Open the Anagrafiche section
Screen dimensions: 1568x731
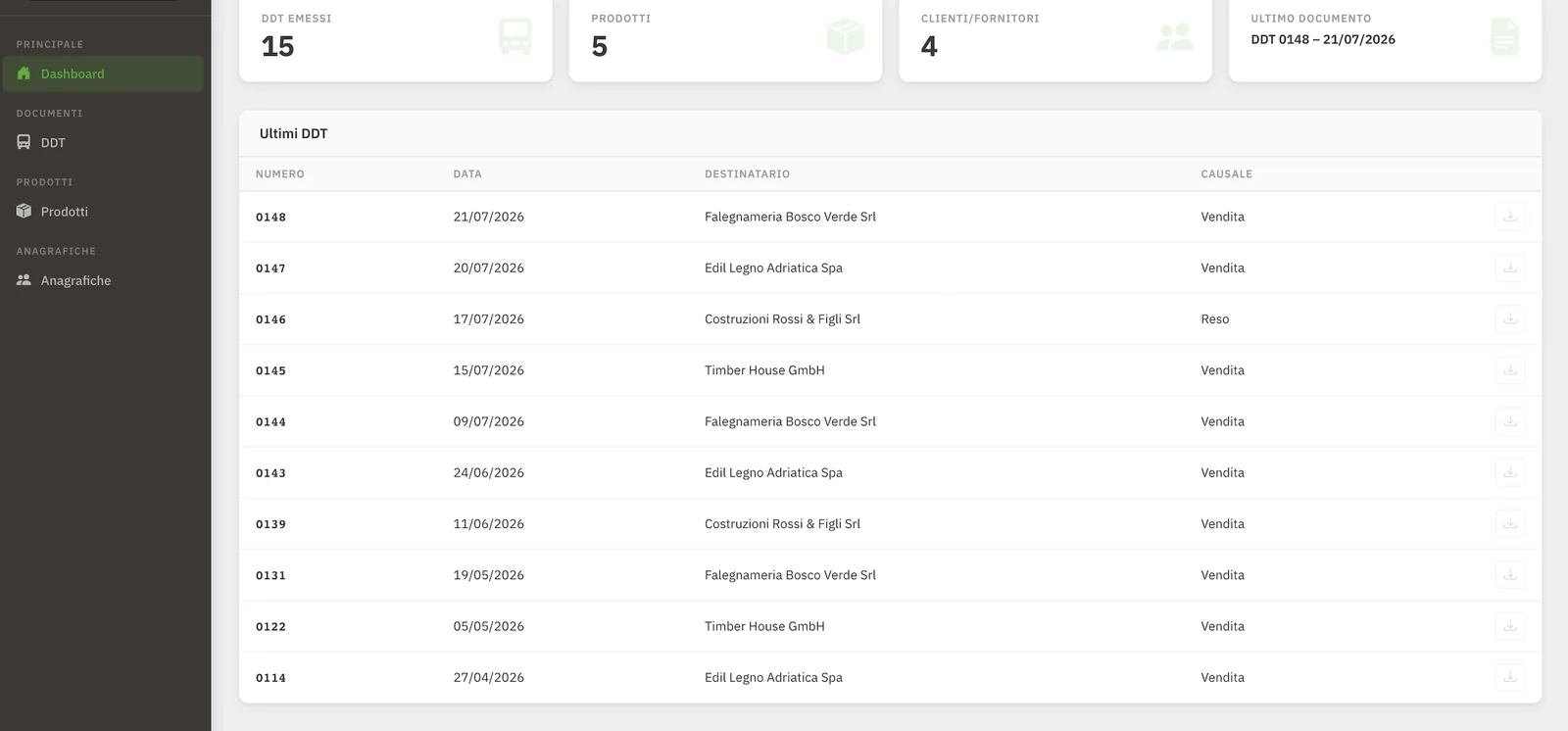click(103, 280)
